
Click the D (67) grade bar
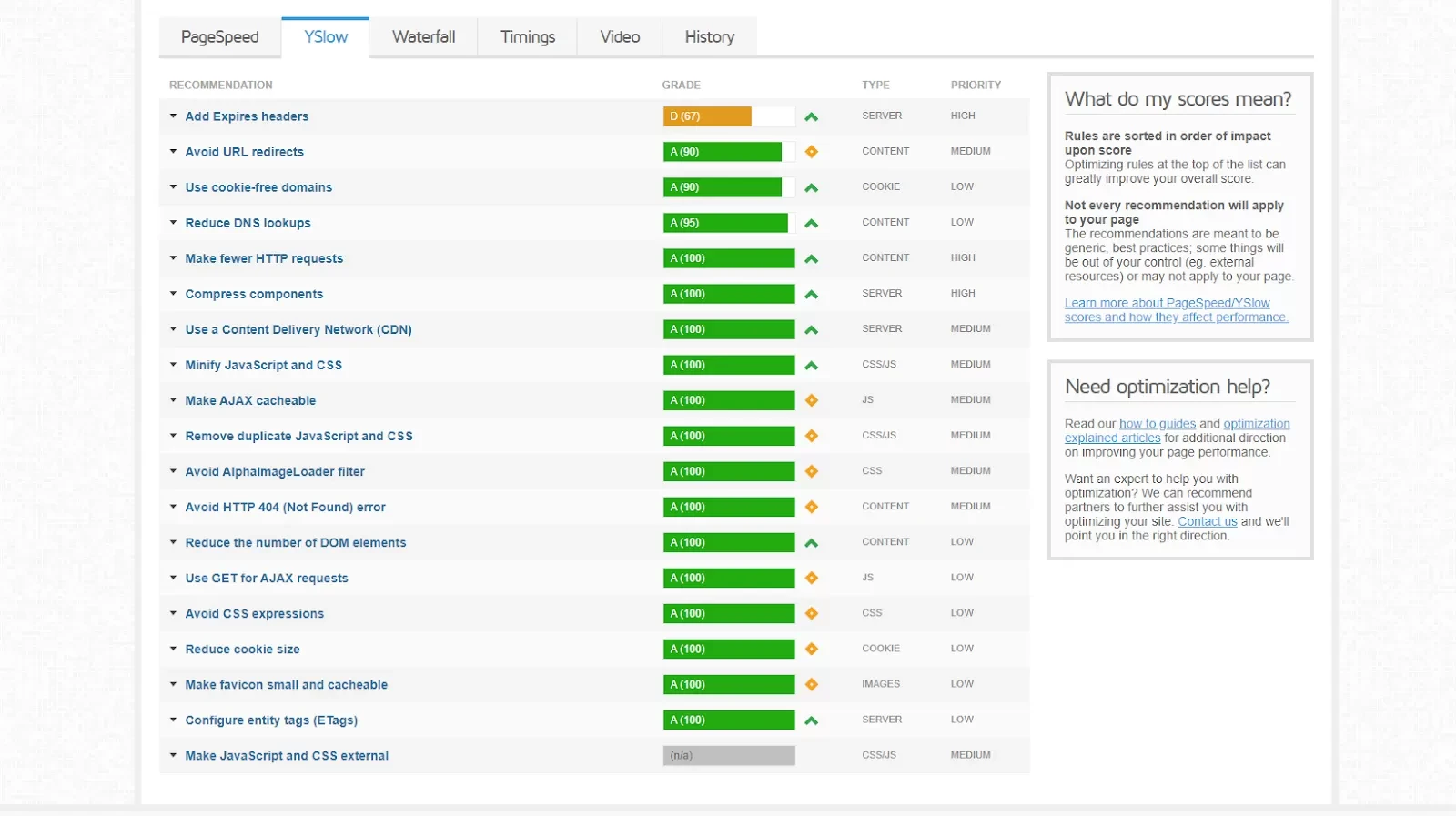[729, 116]
